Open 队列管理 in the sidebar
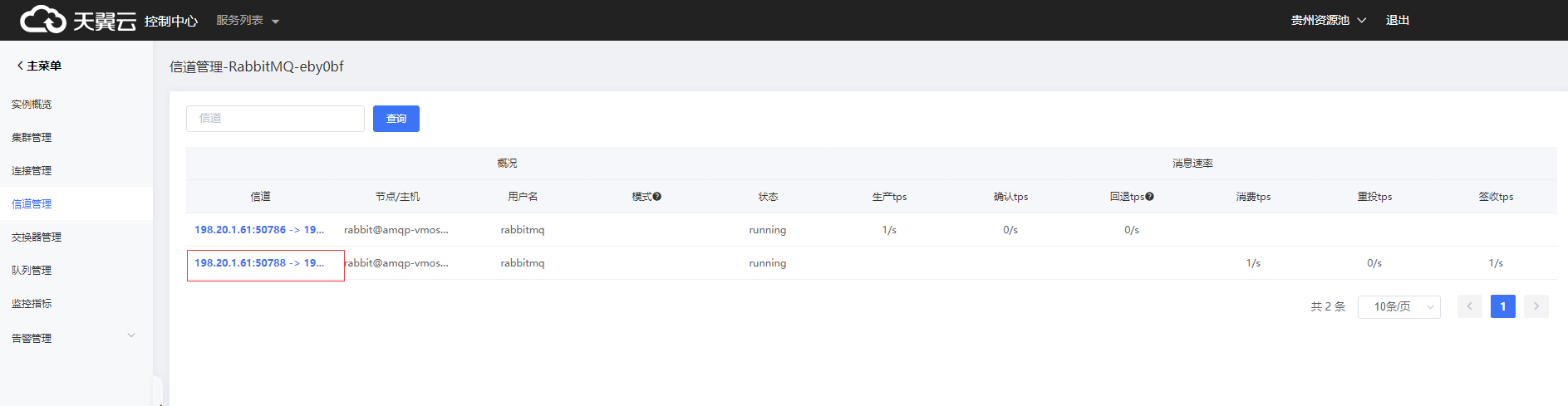Screen dimensions: 1568x406 [32, 271]
